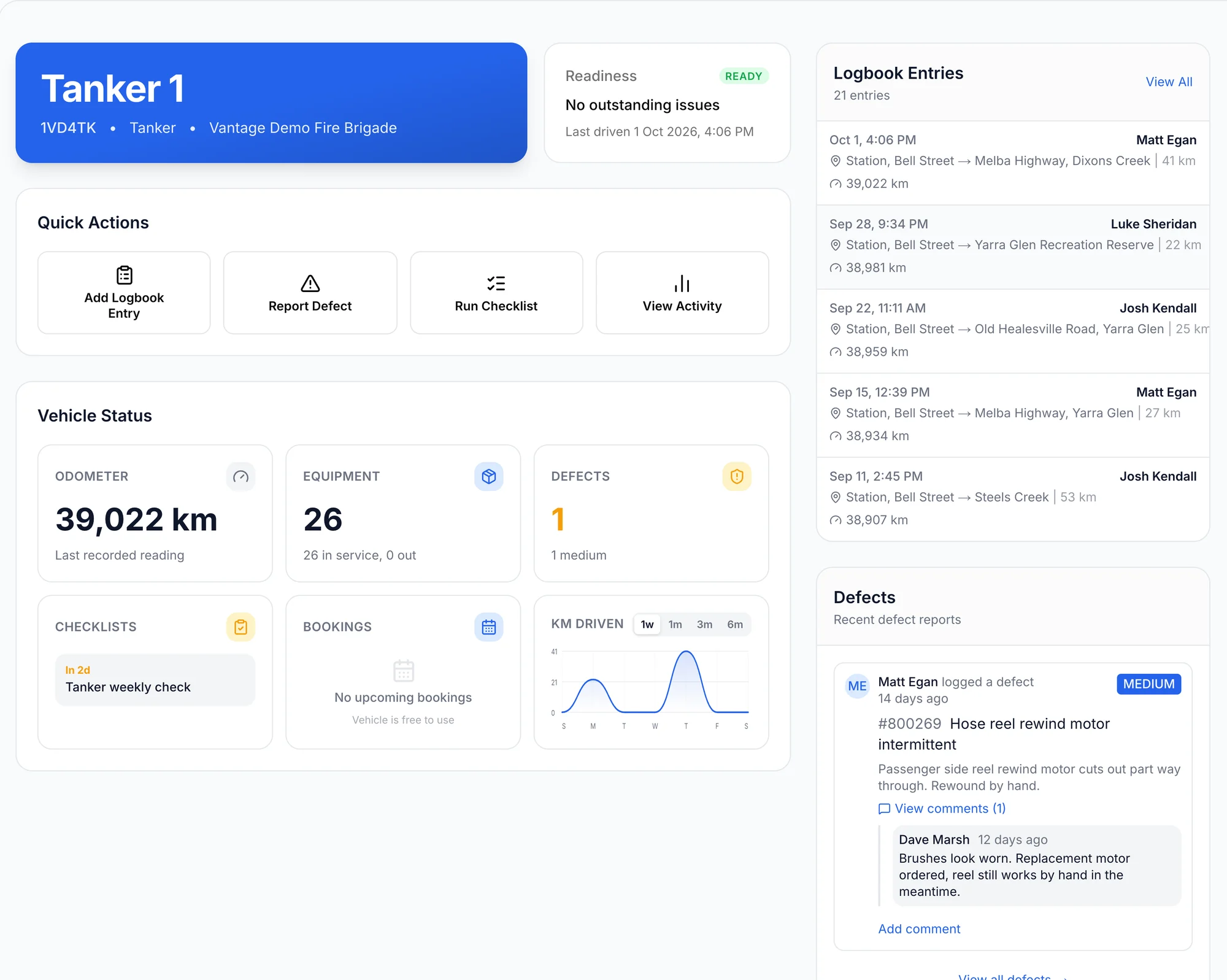Switch KM Driven chart to 6m
Screen dimensions: 1227x980
(x=735, y=625)
